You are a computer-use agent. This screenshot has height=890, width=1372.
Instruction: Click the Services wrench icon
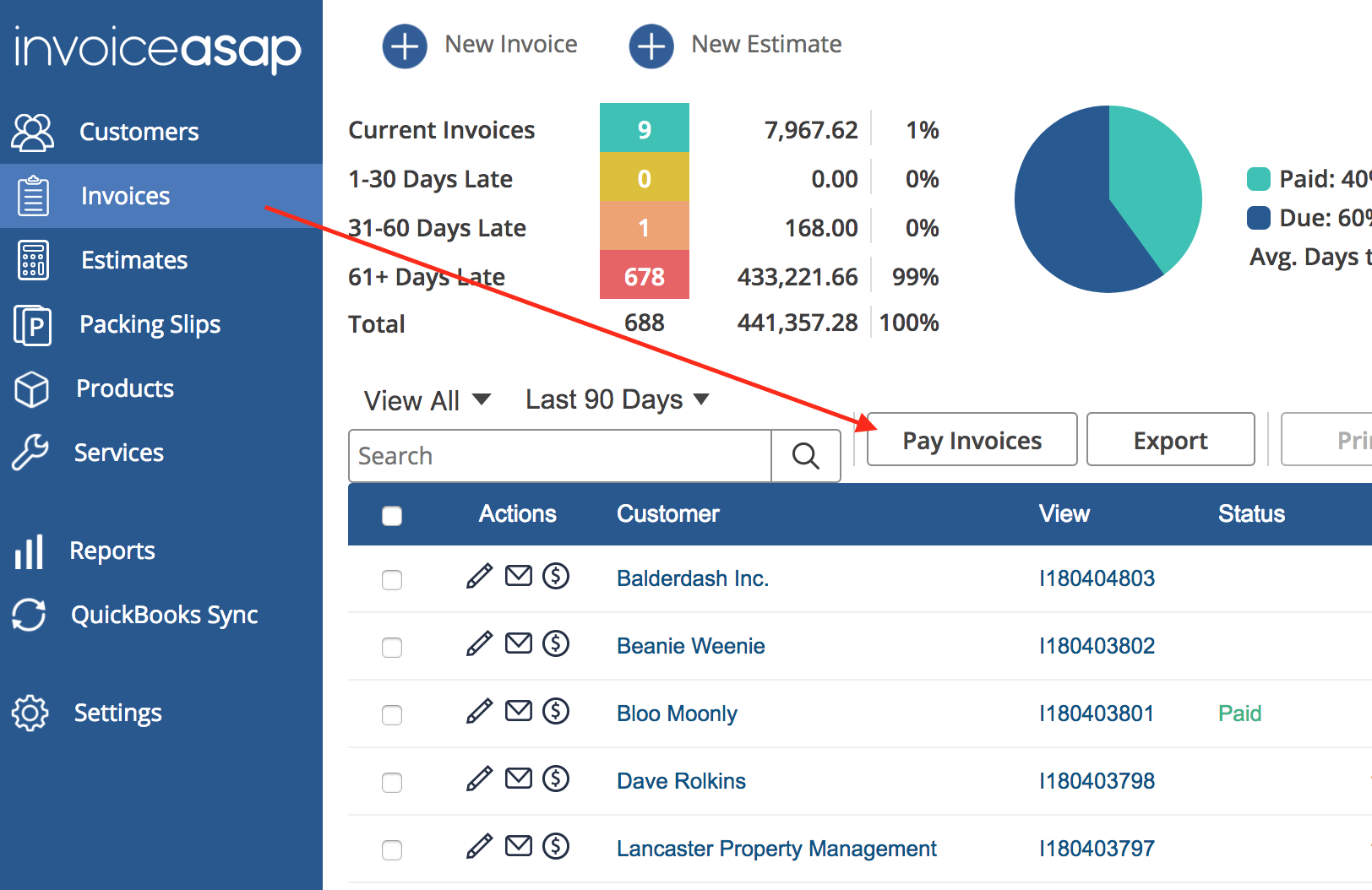30,453
